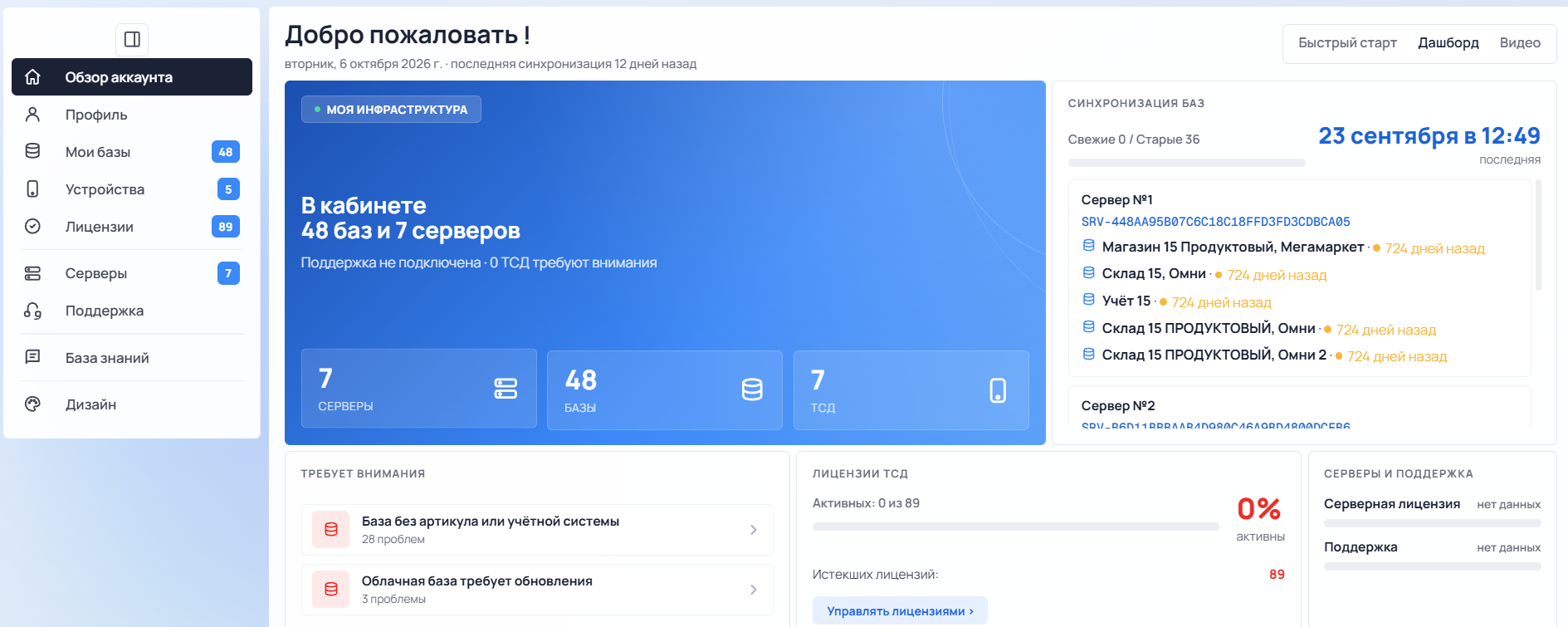Image resolution: width=1568 pixels, height=627 pixels.
Task: Click database icon next to Склад 15 ПРОДУКТОВЫЙ, Омни 2
Action: (x=1088, y=354)
